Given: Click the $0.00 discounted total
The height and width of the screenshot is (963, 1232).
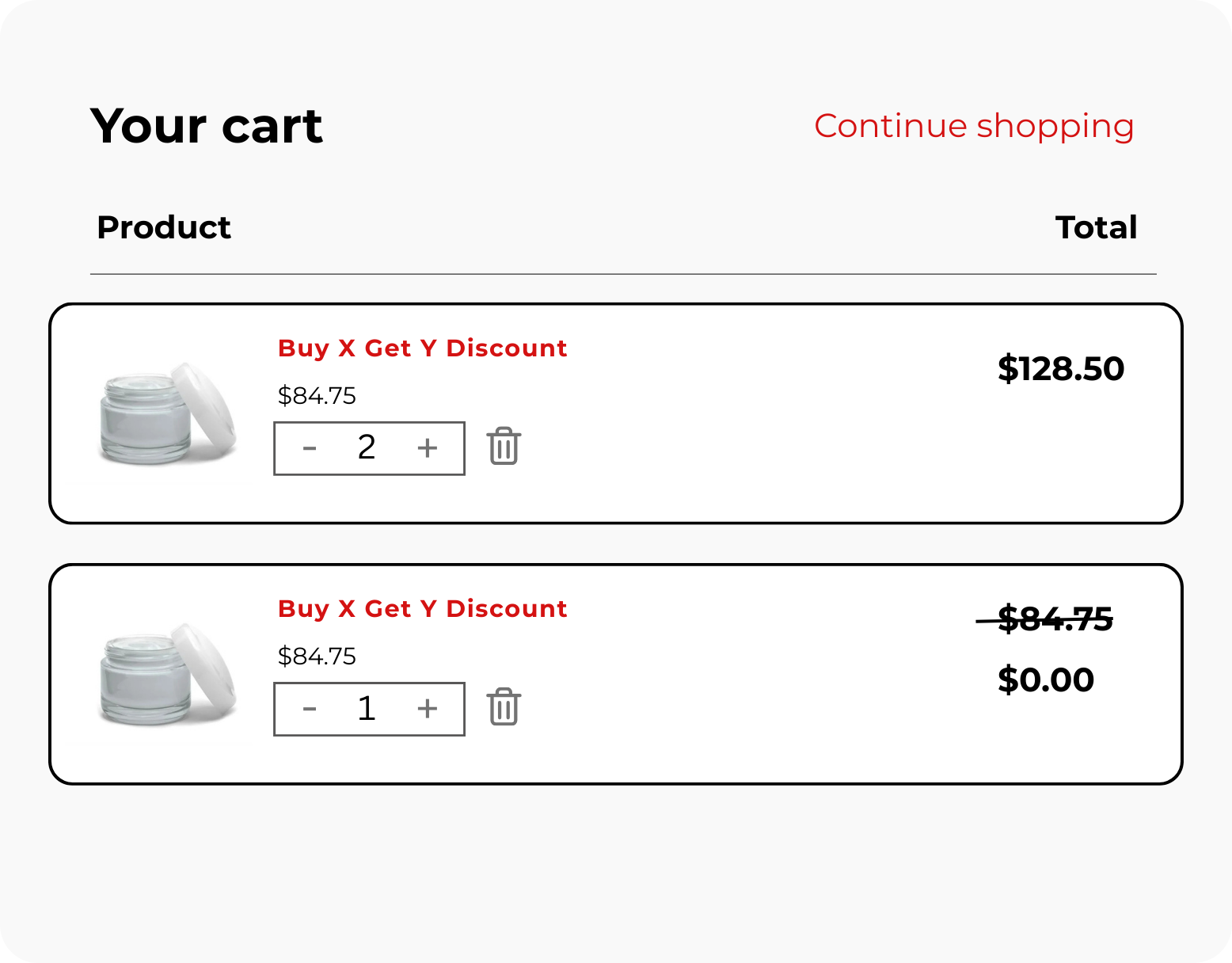Looking at the screenshot, I should 1046,680.
